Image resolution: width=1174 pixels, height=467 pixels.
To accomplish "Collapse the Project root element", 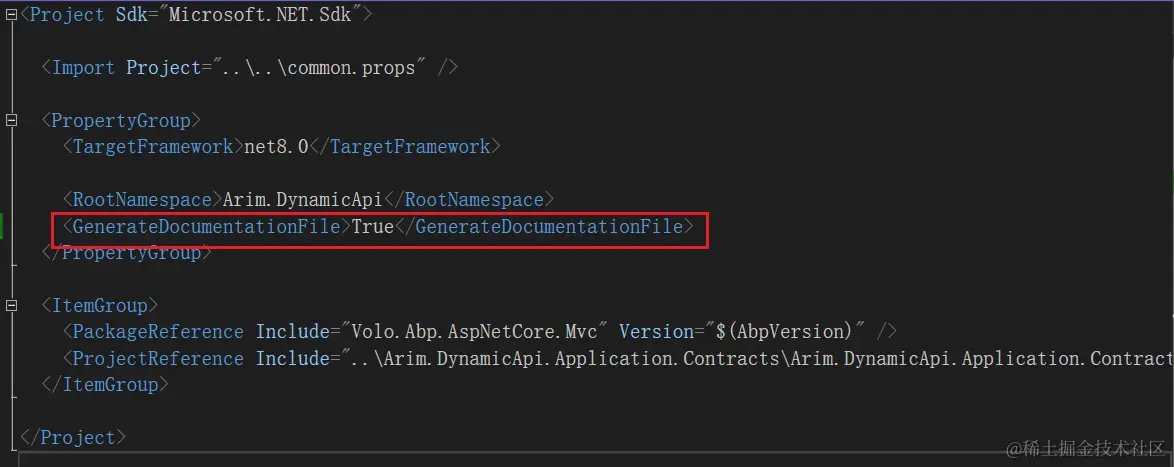I will click(x=12, y=14).
